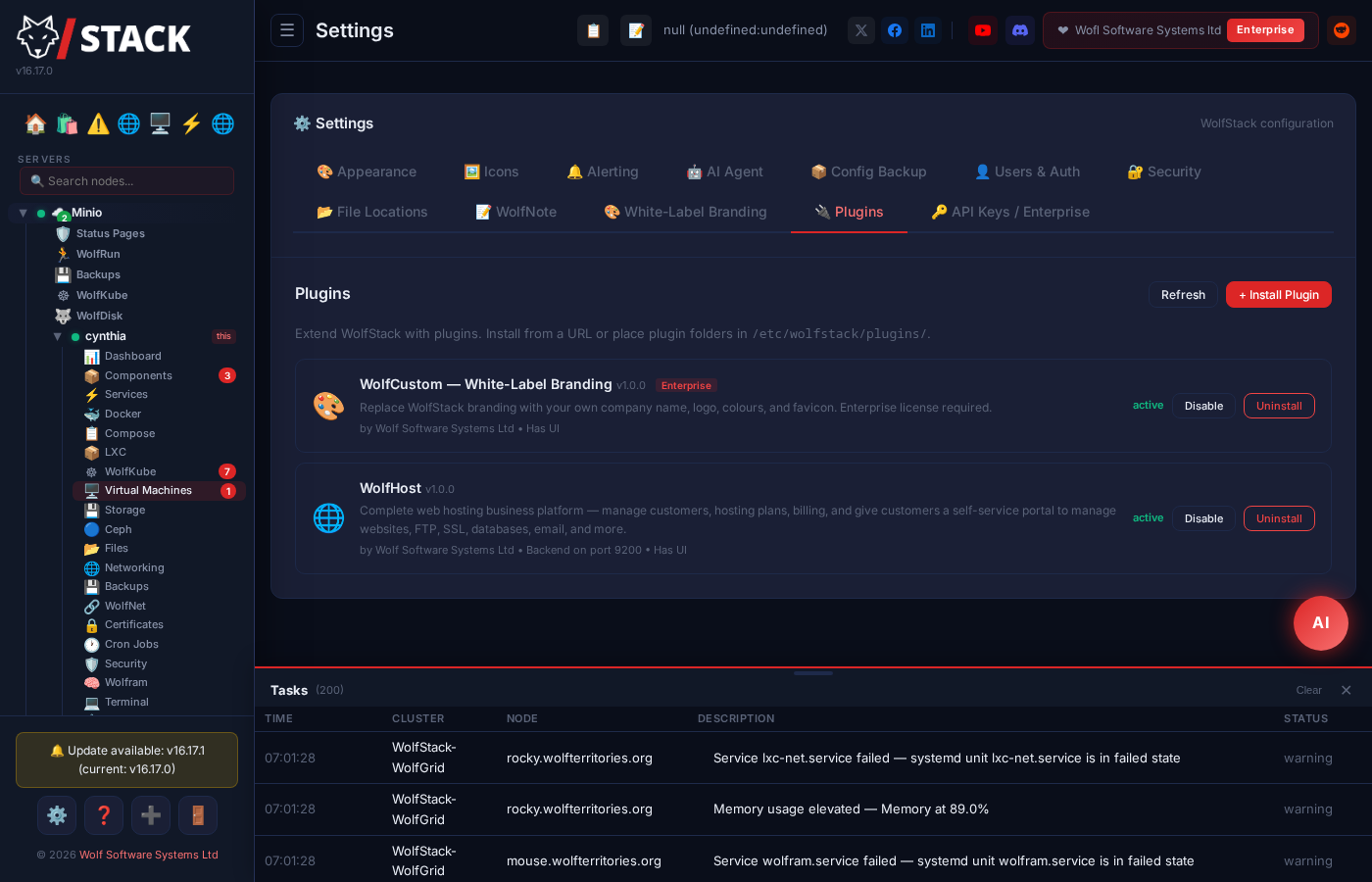Screen dimensions: 1372x882
Task: Click the globe icon after the lightning bolt
Action: coord(222,123)
